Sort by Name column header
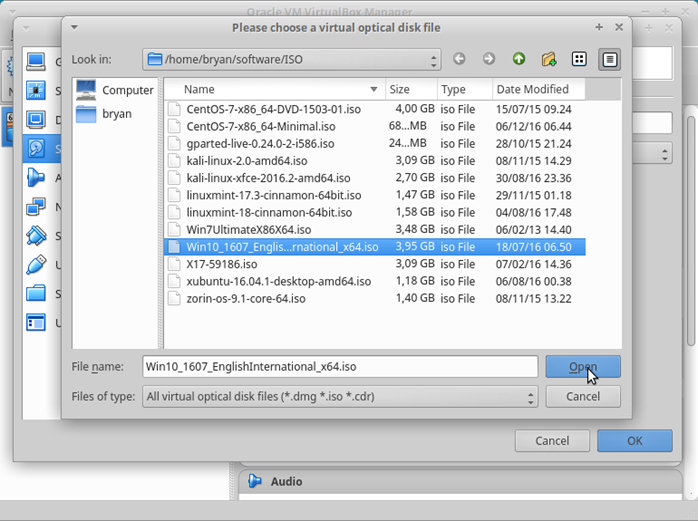This screenshot has width=698, height=521. click(x=274, y=90)
